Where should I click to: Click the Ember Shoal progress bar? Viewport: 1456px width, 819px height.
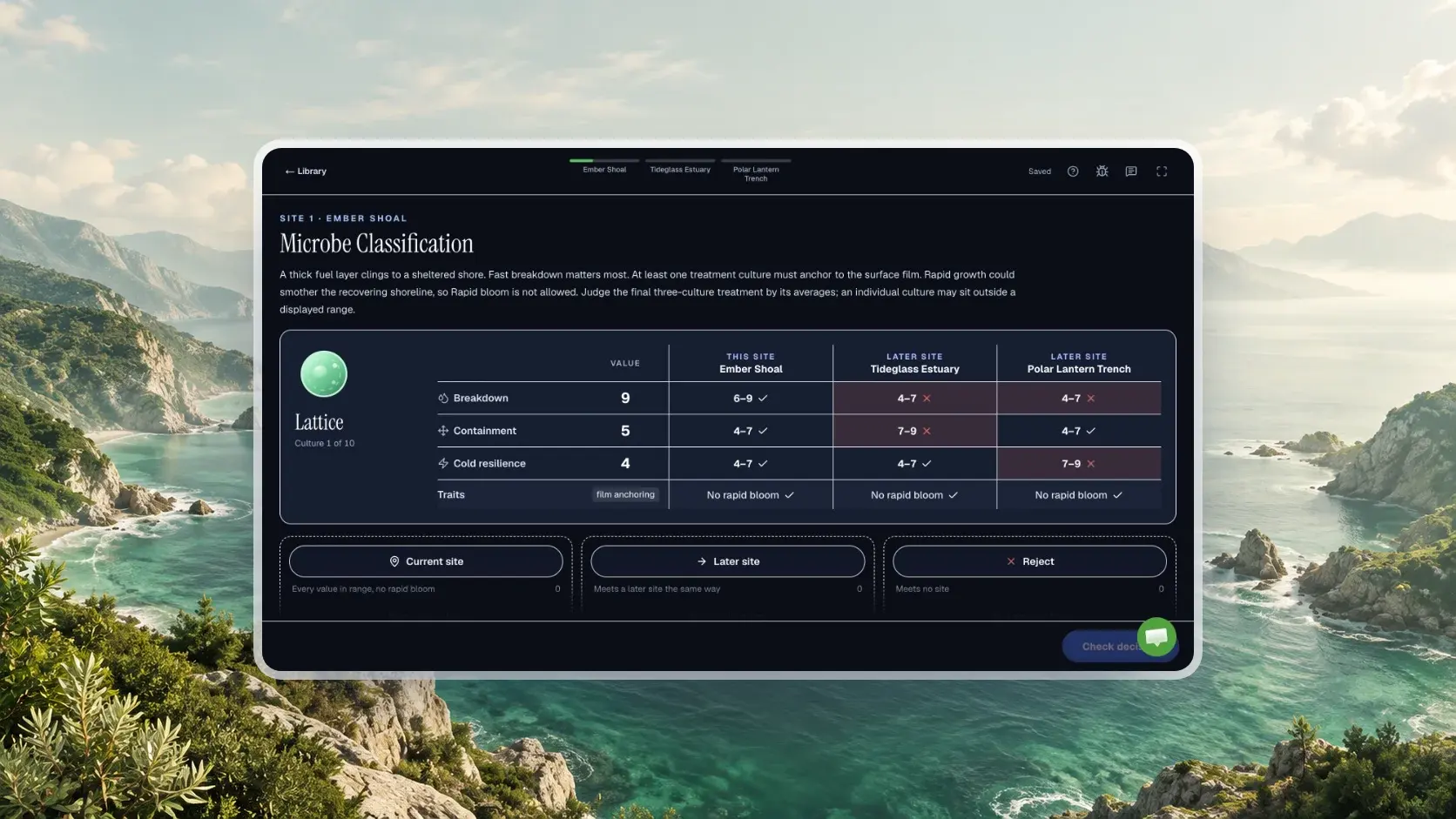point(604,160)
